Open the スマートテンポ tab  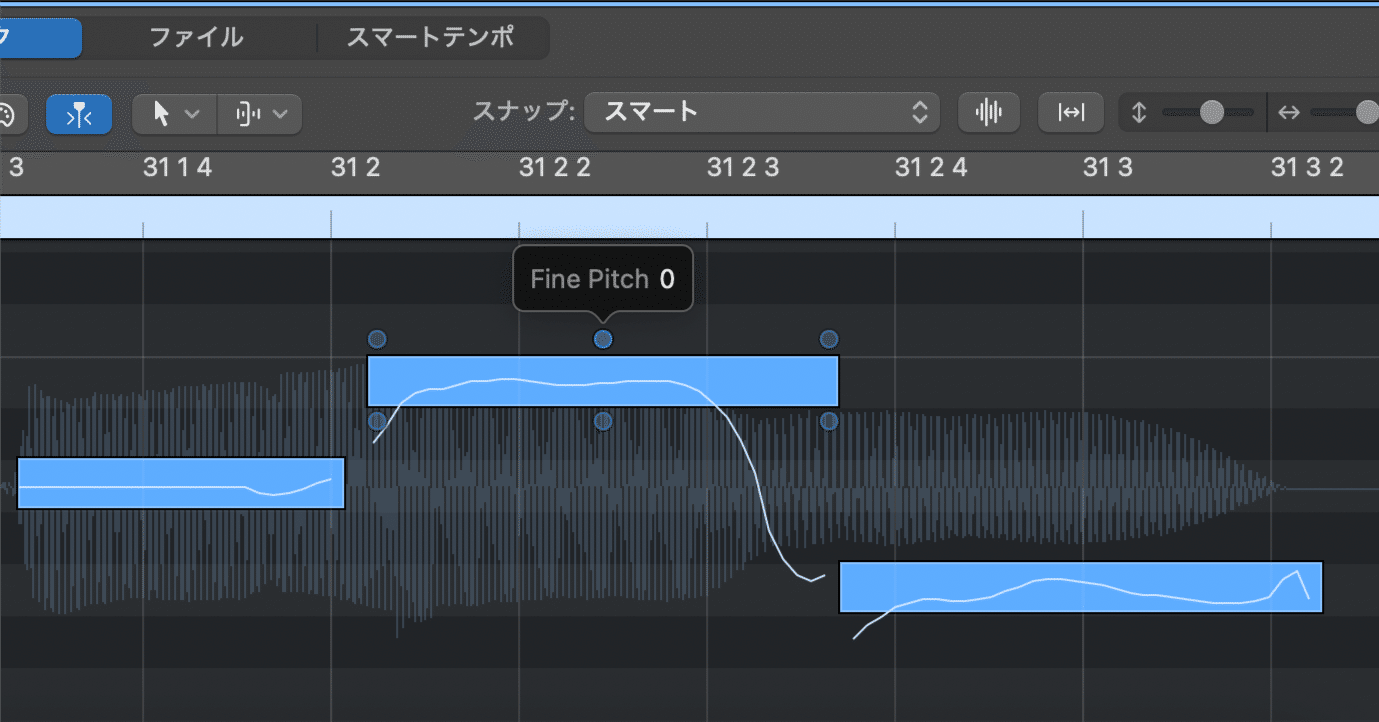pos(432,38)
